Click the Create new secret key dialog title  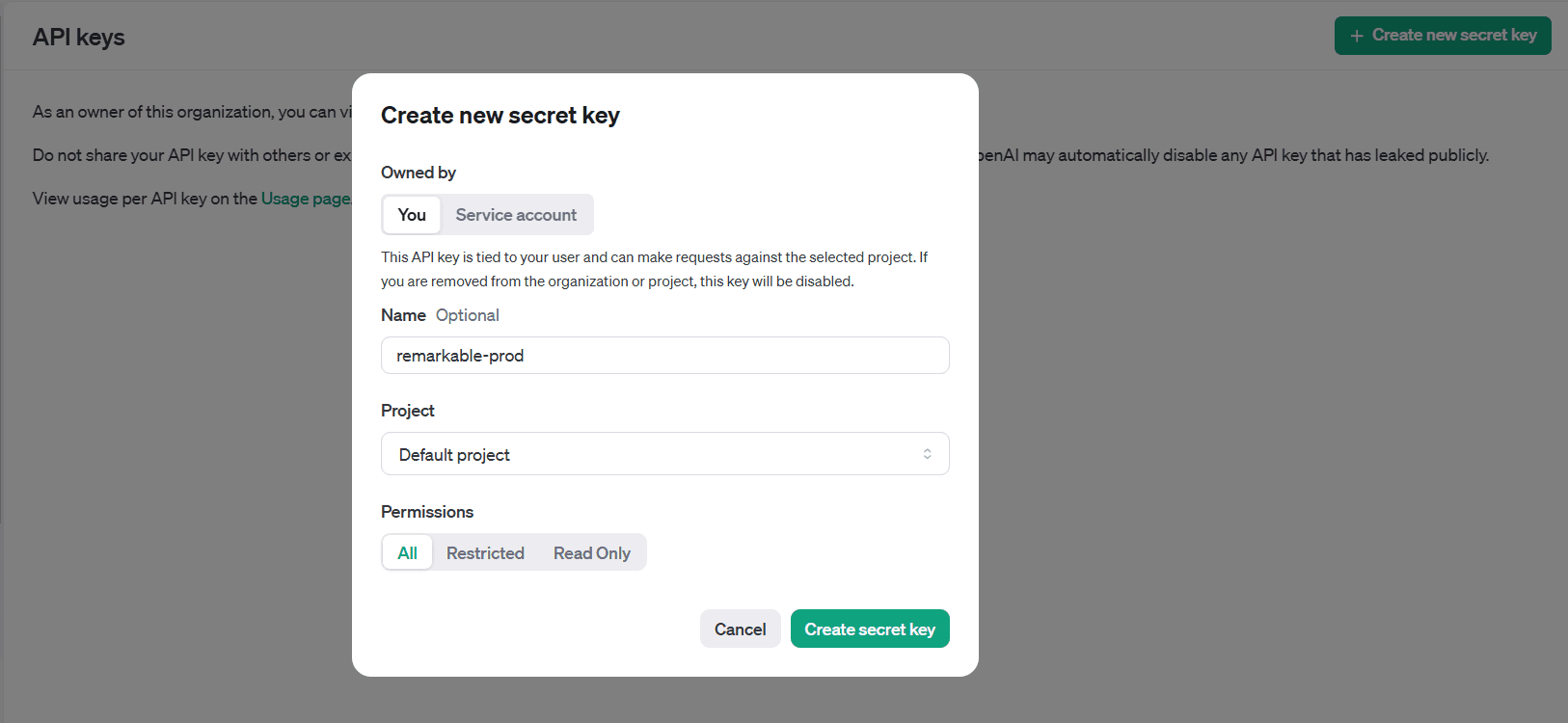click(500, 116)
